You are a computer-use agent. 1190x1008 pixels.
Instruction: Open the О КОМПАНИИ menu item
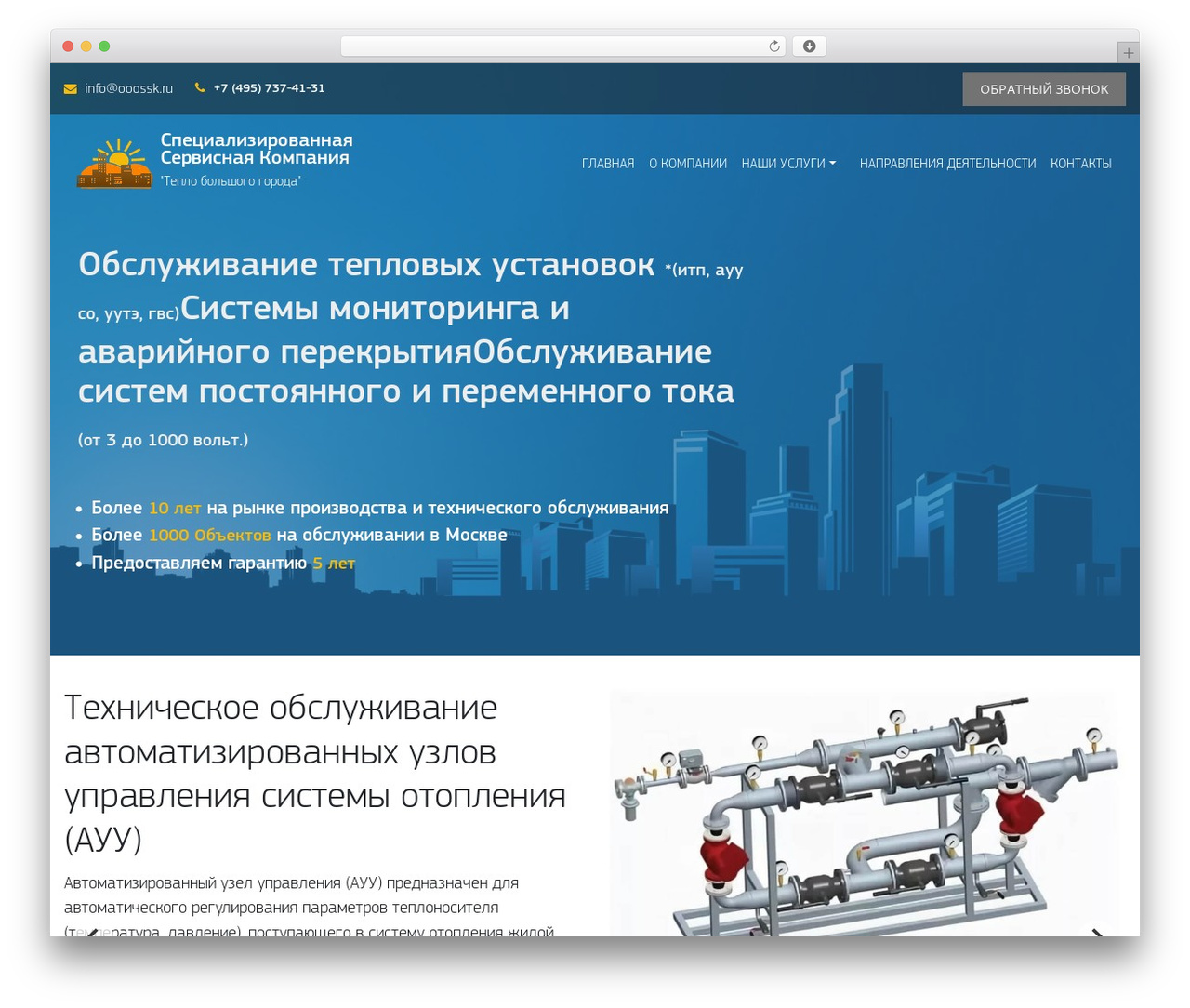pyautogui.click(x=688, y=164)
